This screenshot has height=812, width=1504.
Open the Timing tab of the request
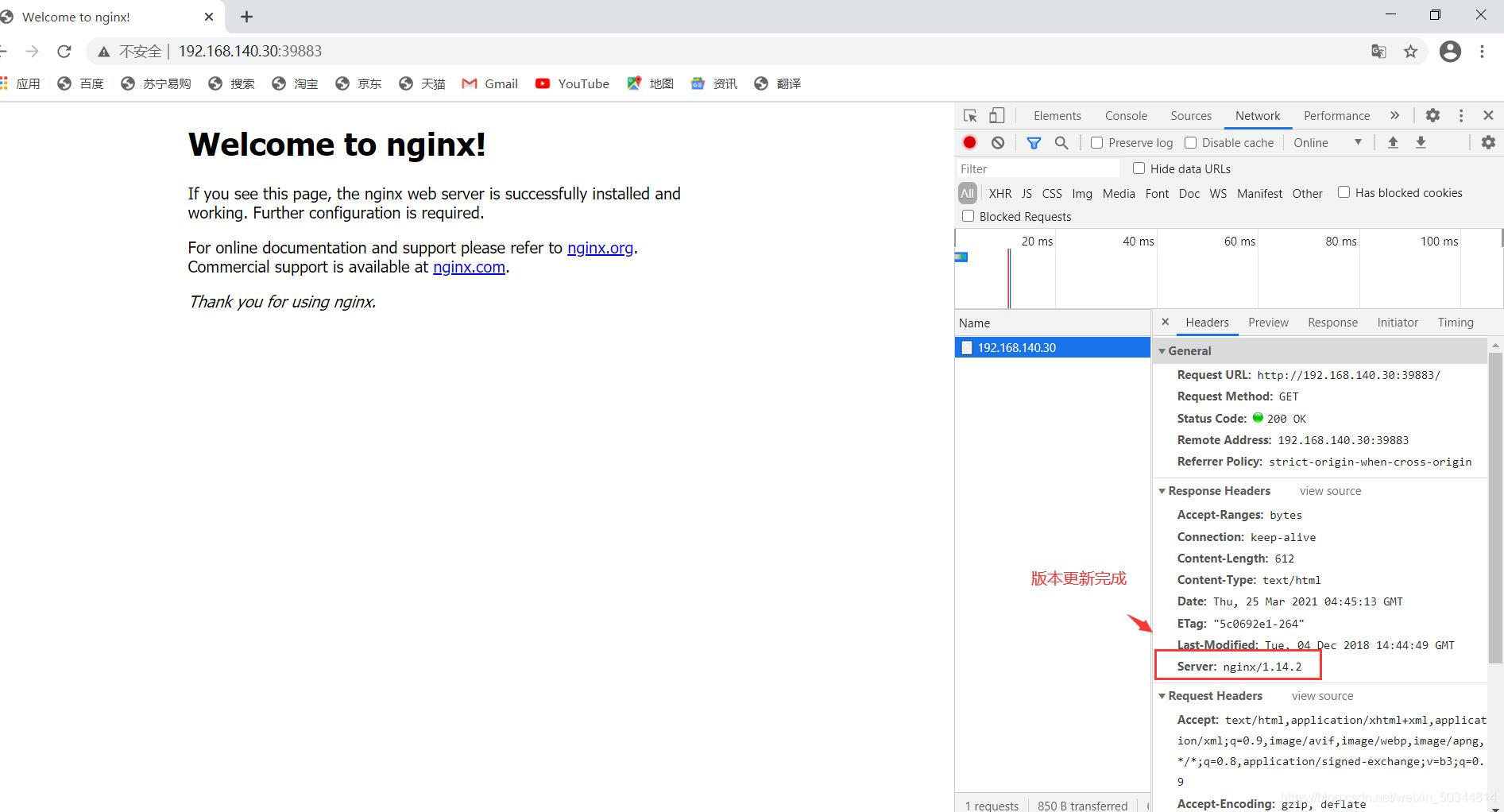1456,323
